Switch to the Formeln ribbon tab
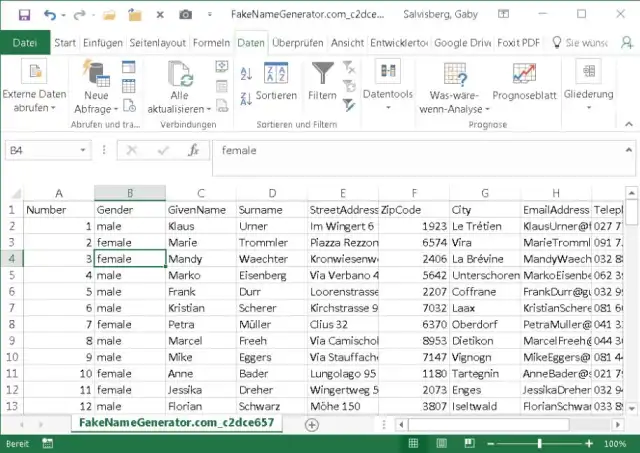The image size is (640, 453). [211, 43]
